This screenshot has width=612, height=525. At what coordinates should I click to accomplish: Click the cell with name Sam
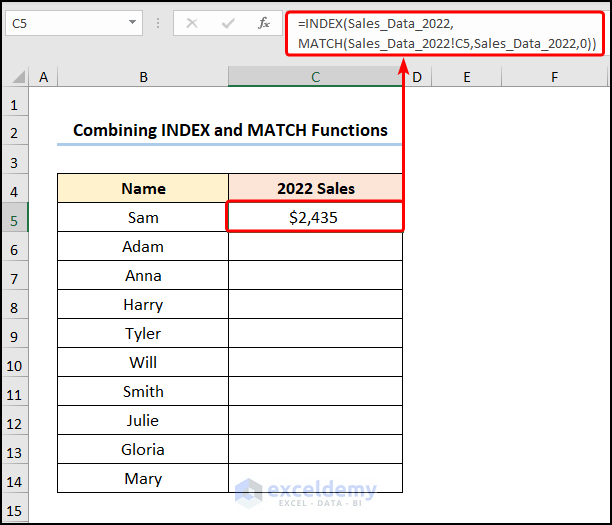tap(143, 217)
